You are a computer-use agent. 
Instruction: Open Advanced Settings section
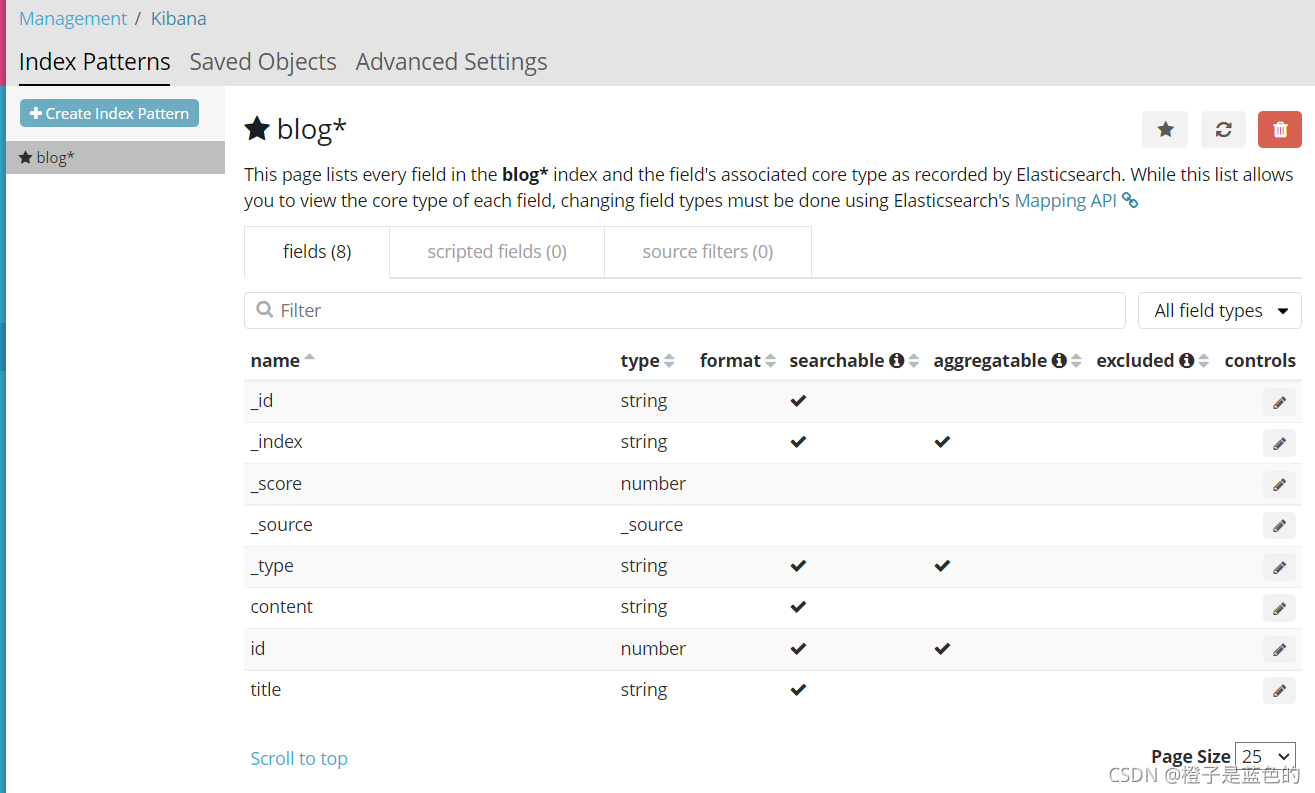[x=451, y=62]
